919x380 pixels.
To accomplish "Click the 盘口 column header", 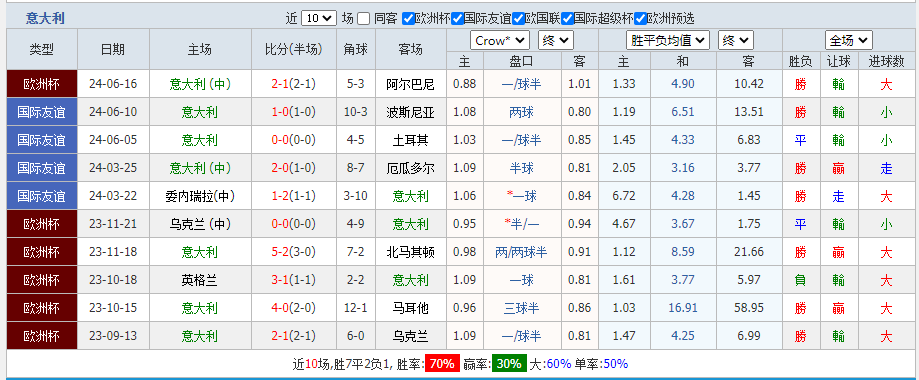I will click(x=522, y=61).
